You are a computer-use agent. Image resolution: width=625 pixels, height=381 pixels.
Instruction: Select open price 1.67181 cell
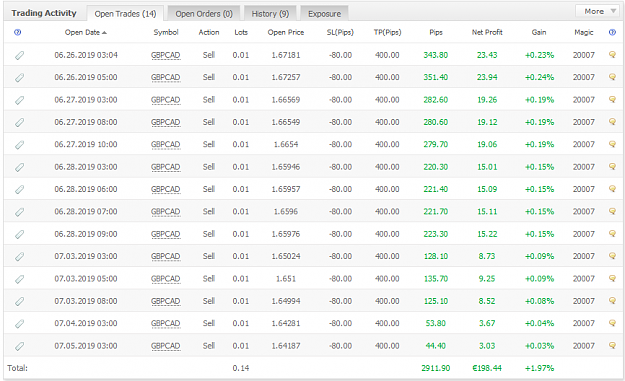286,55
